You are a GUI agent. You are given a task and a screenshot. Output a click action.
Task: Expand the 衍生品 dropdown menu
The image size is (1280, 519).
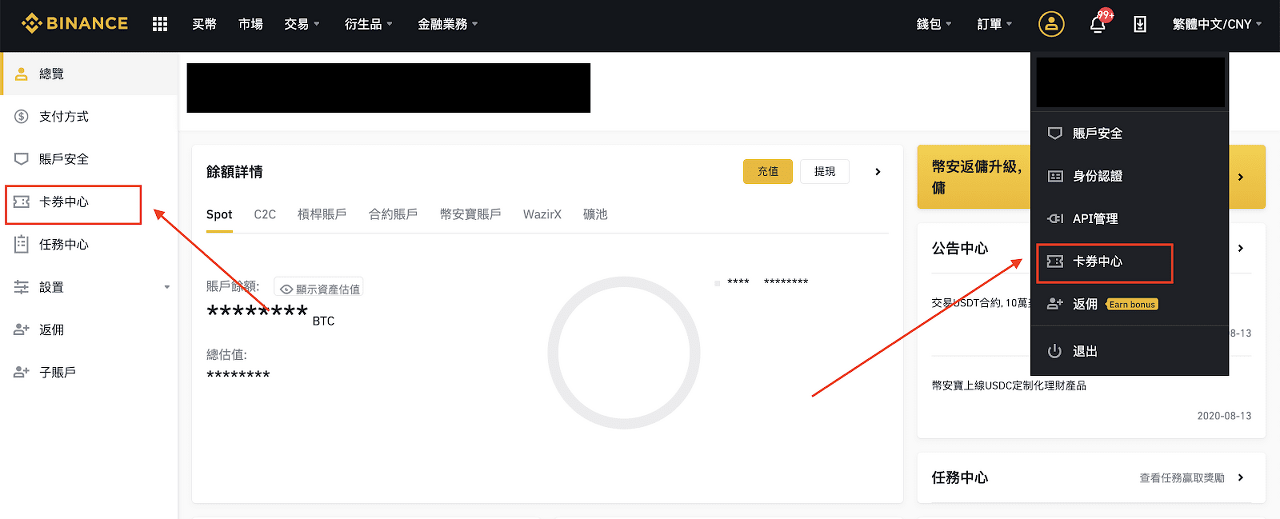pyautogui.click(x=368, y=24)
